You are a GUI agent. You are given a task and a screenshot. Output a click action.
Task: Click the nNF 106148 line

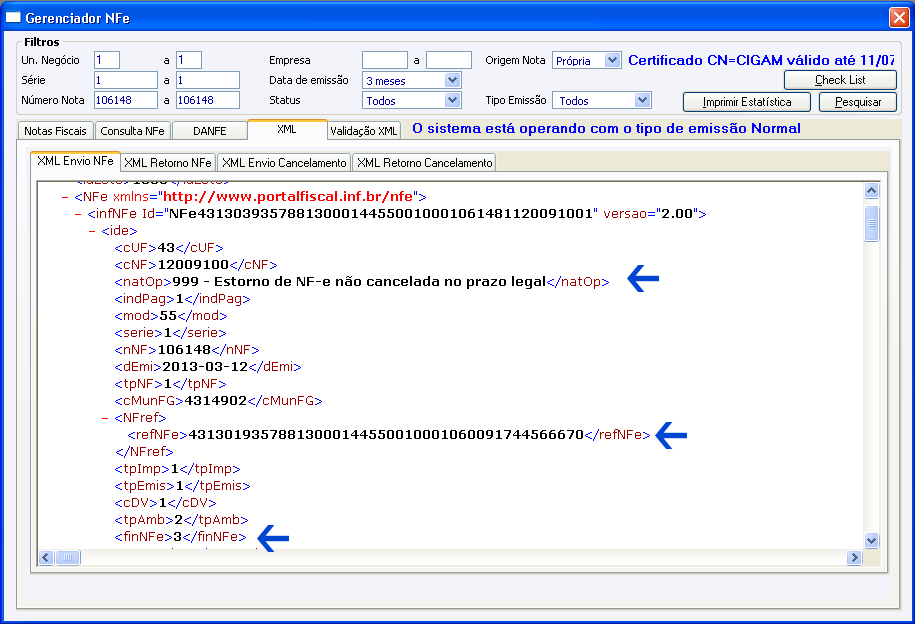(x=187, y=350)
